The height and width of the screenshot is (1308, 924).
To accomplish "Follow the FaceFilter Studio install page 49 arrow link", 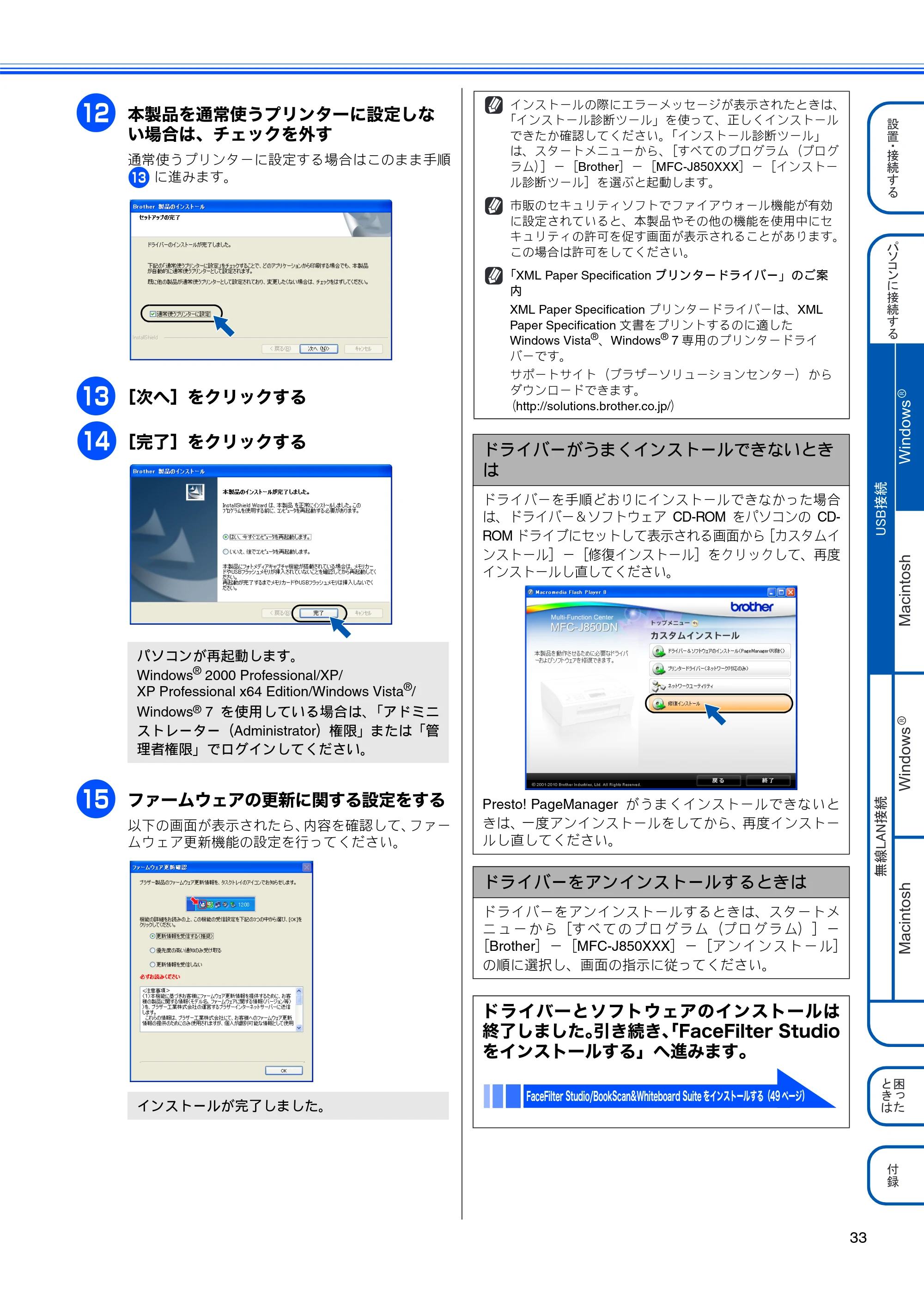I will click(x=660, y=1095).
